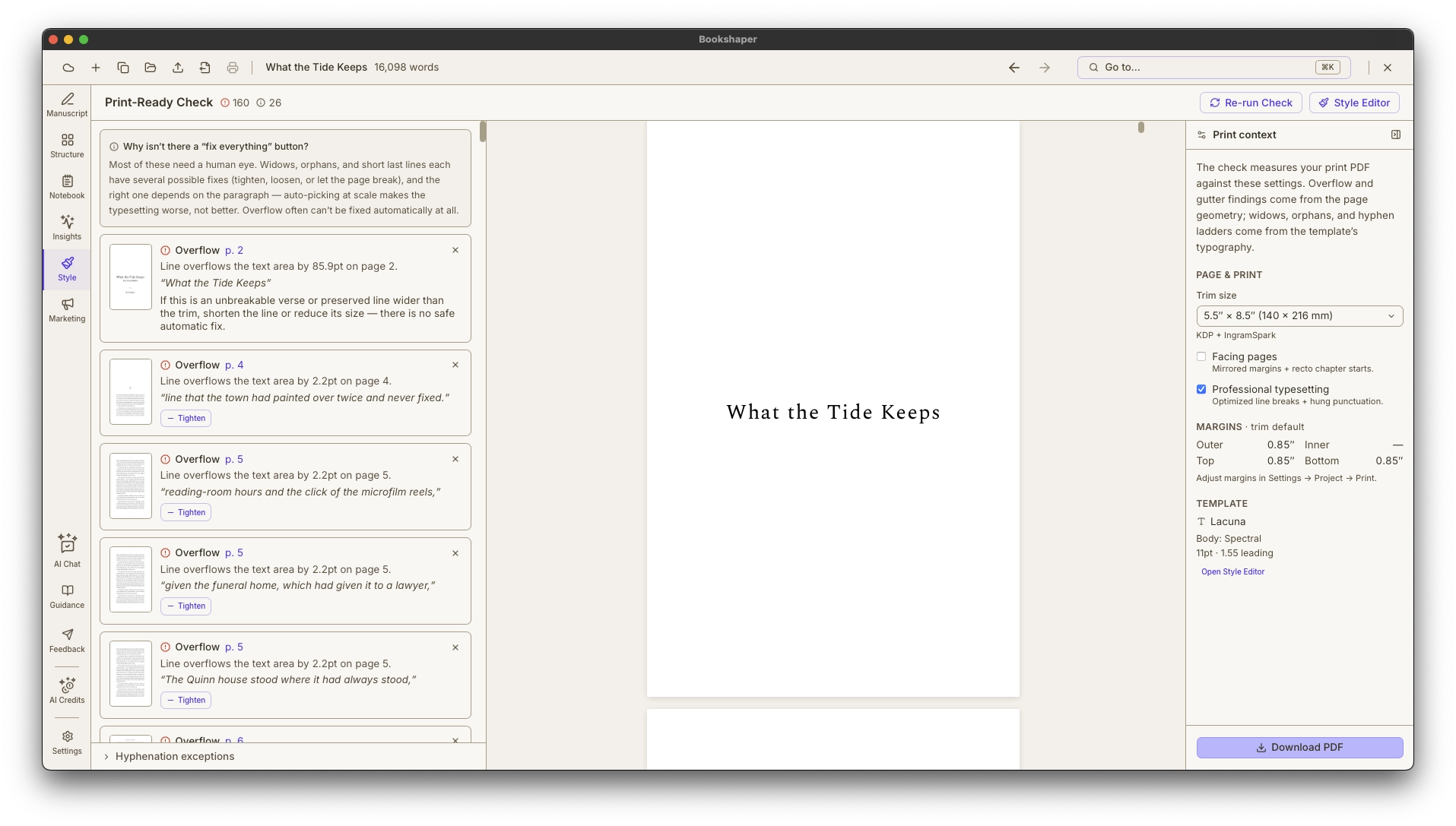Open the Notebook sidebar section

67,187
